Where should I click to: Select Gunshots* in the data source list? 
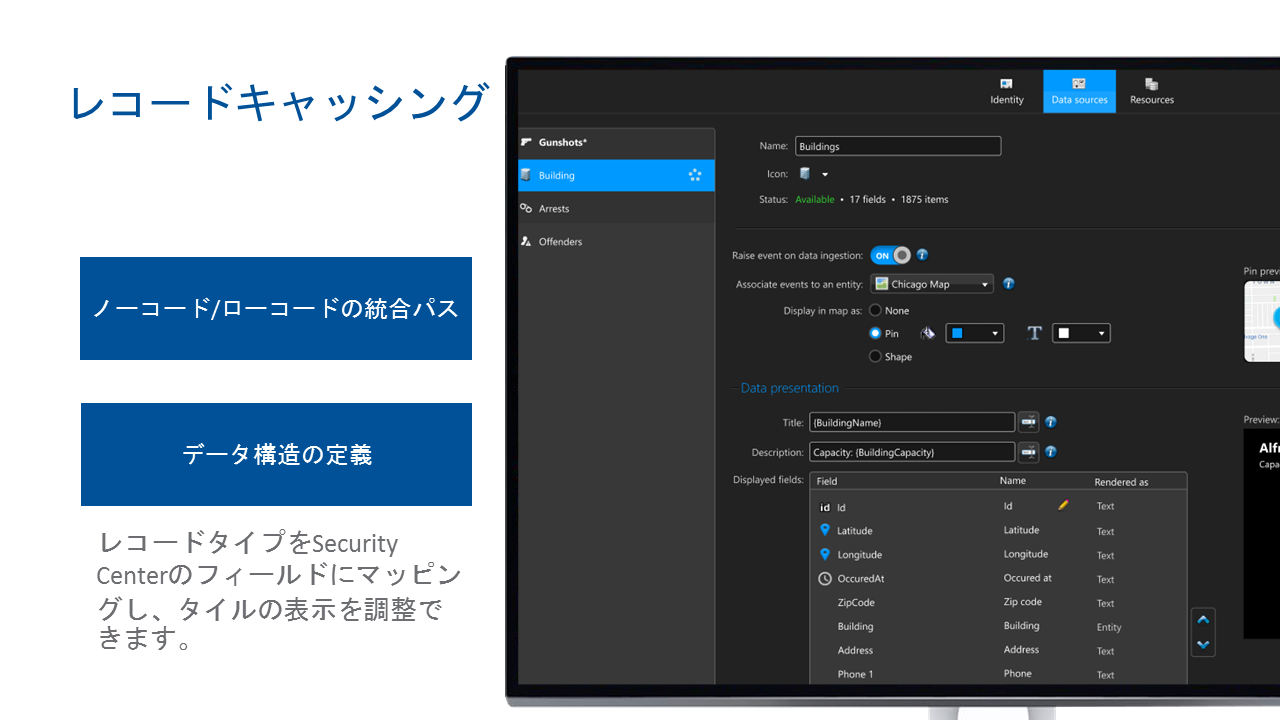(x=616, y=142)
